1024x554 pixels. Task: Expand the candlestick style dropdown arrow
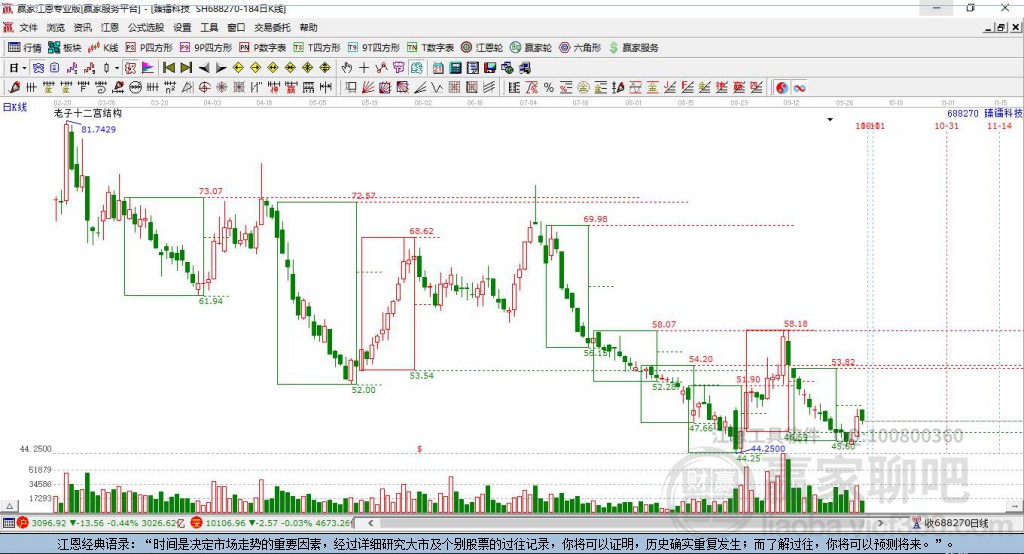(117, 68)
